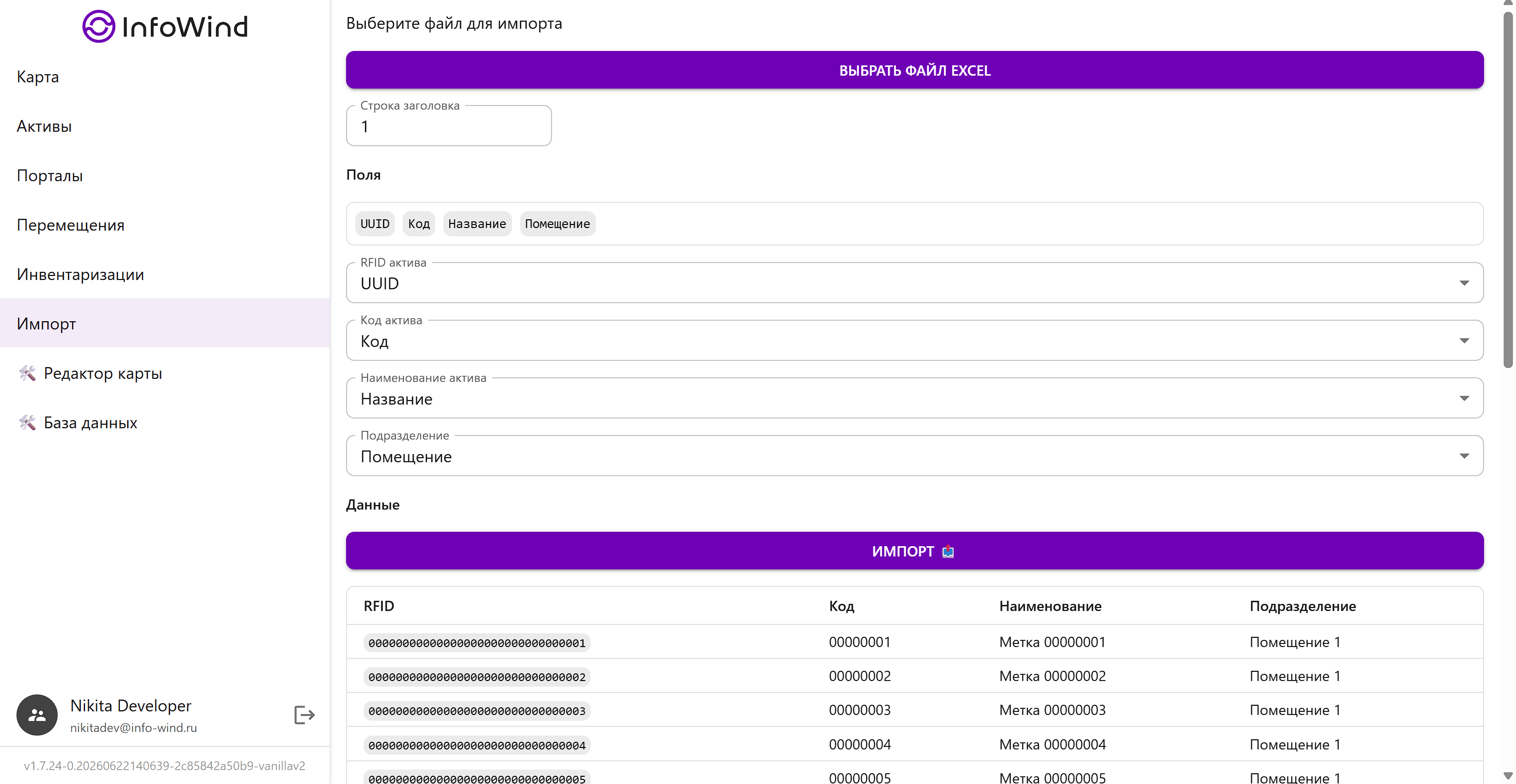
Task: Click the scrollbar down arrow
Action: 1508,777
